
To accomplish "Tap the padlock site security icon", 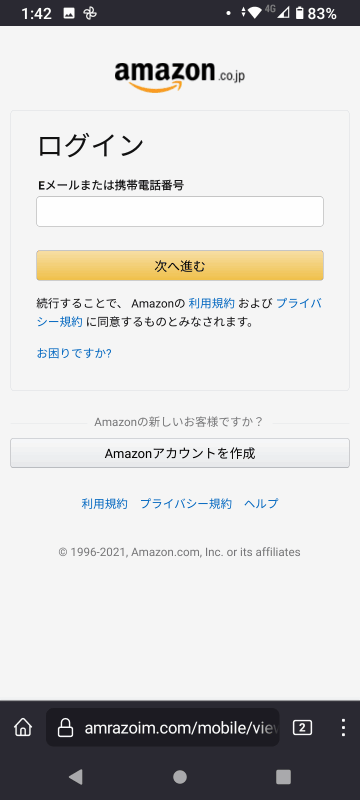I will tap(65, 728).
